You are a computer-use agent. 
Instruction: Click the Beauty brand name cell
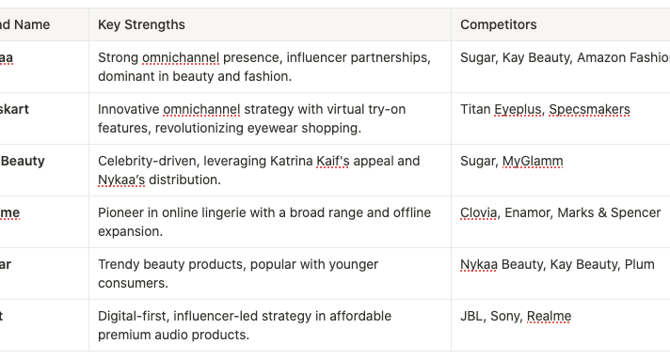click(44, 170)
